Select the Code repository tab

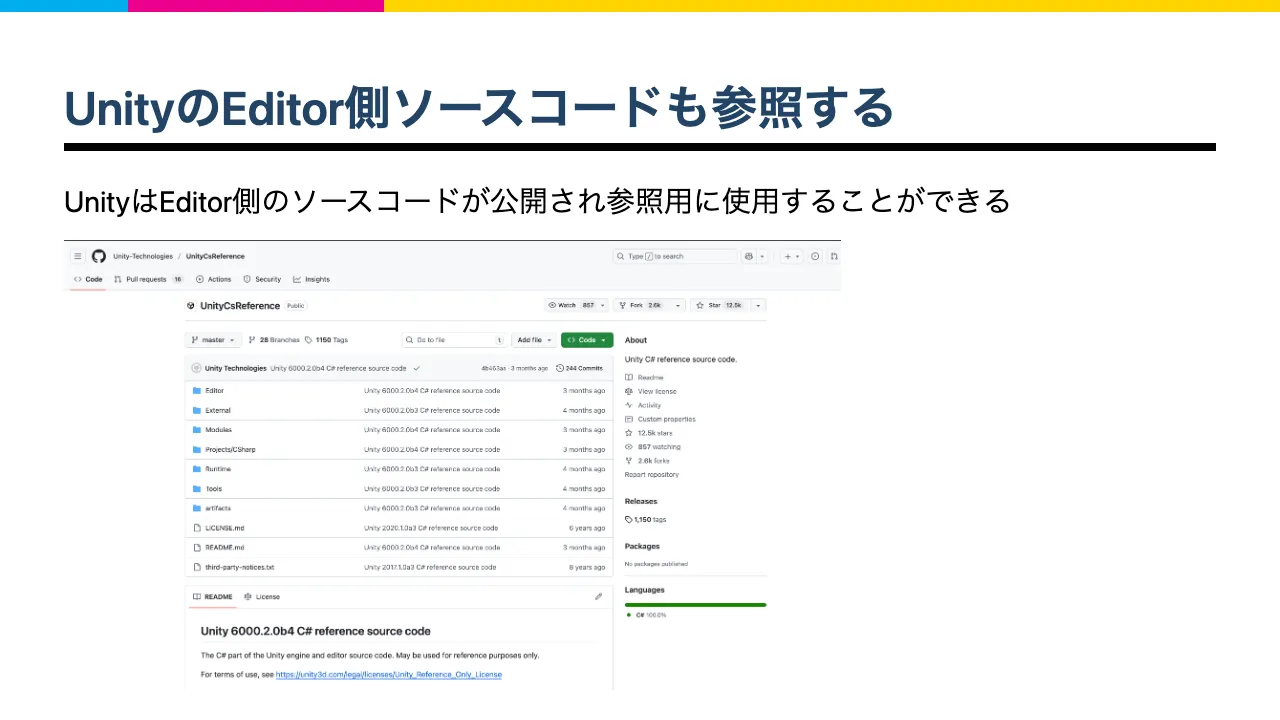(88, 279)
